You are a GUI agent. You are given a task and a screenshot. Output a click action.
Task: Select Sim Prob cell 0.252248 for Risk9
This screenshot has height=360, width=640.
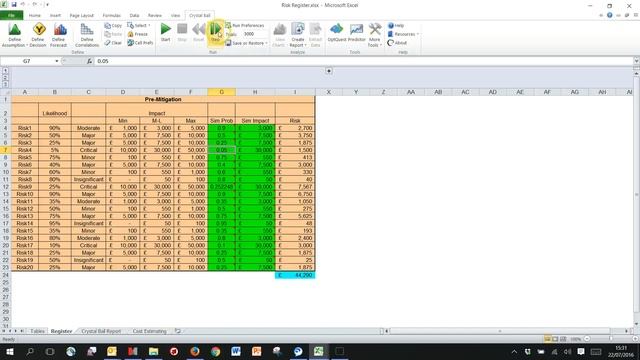coord(222,187)
